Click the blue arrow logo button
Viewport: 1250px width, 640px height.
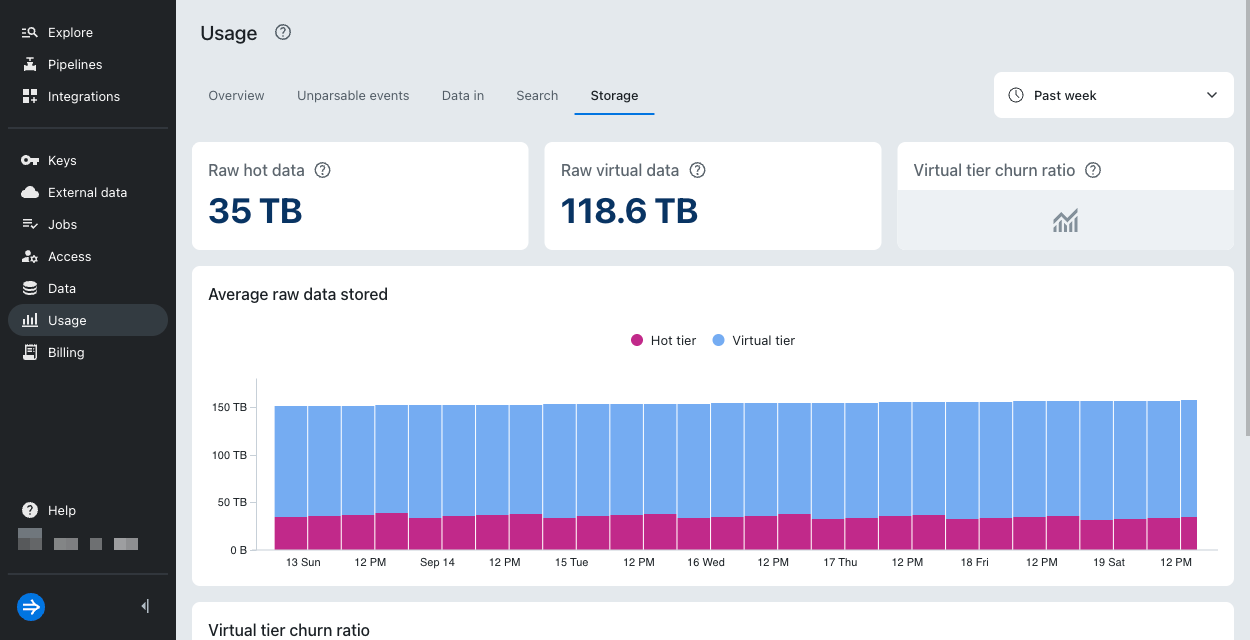click(x=31, y=606)
